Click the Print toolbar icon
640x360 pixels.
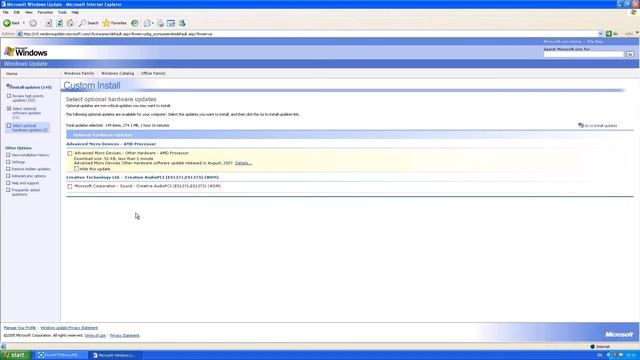tap(160, 23)
